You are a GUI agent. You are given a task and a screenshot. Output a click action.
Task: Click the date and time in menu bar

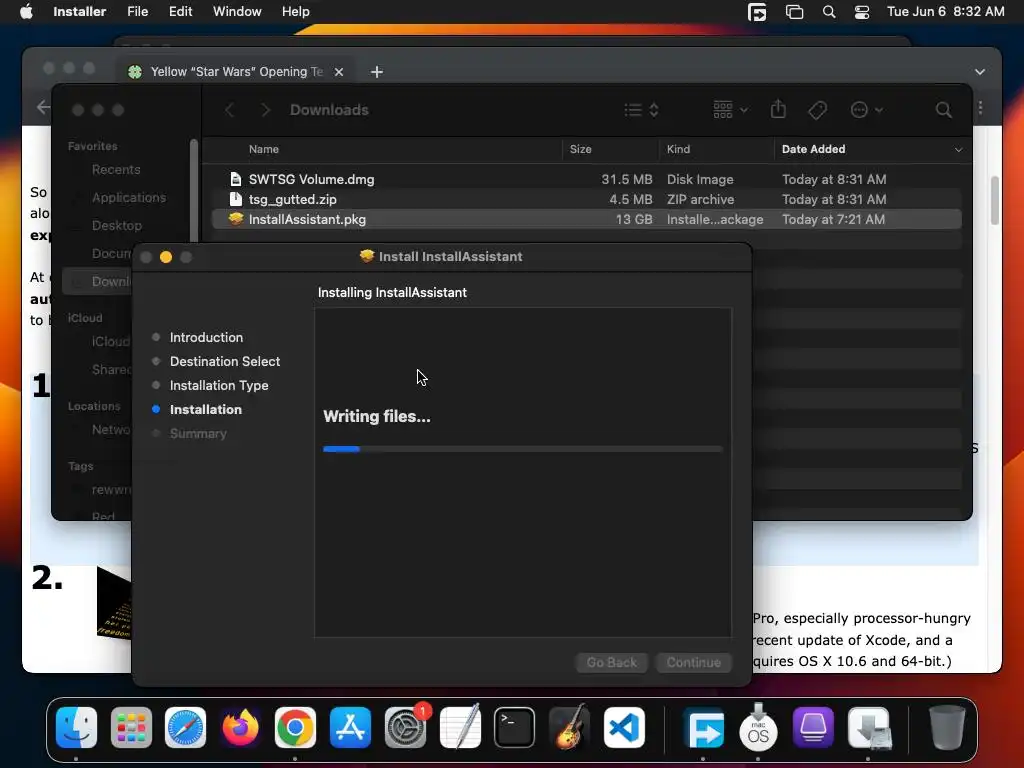click(x=945, y=12)
